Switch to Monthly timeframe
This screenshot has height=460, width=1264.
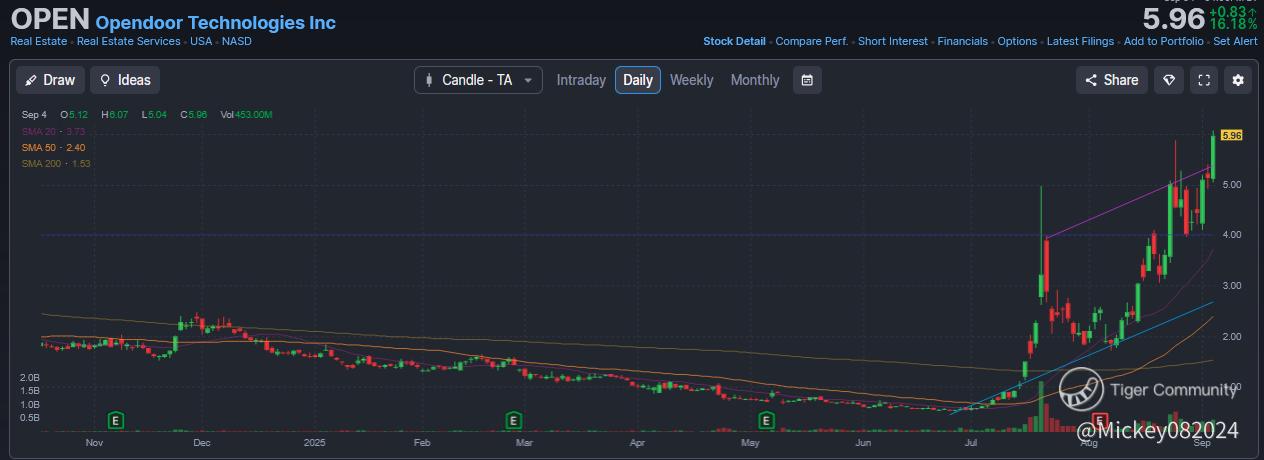[x=755, y=80]
